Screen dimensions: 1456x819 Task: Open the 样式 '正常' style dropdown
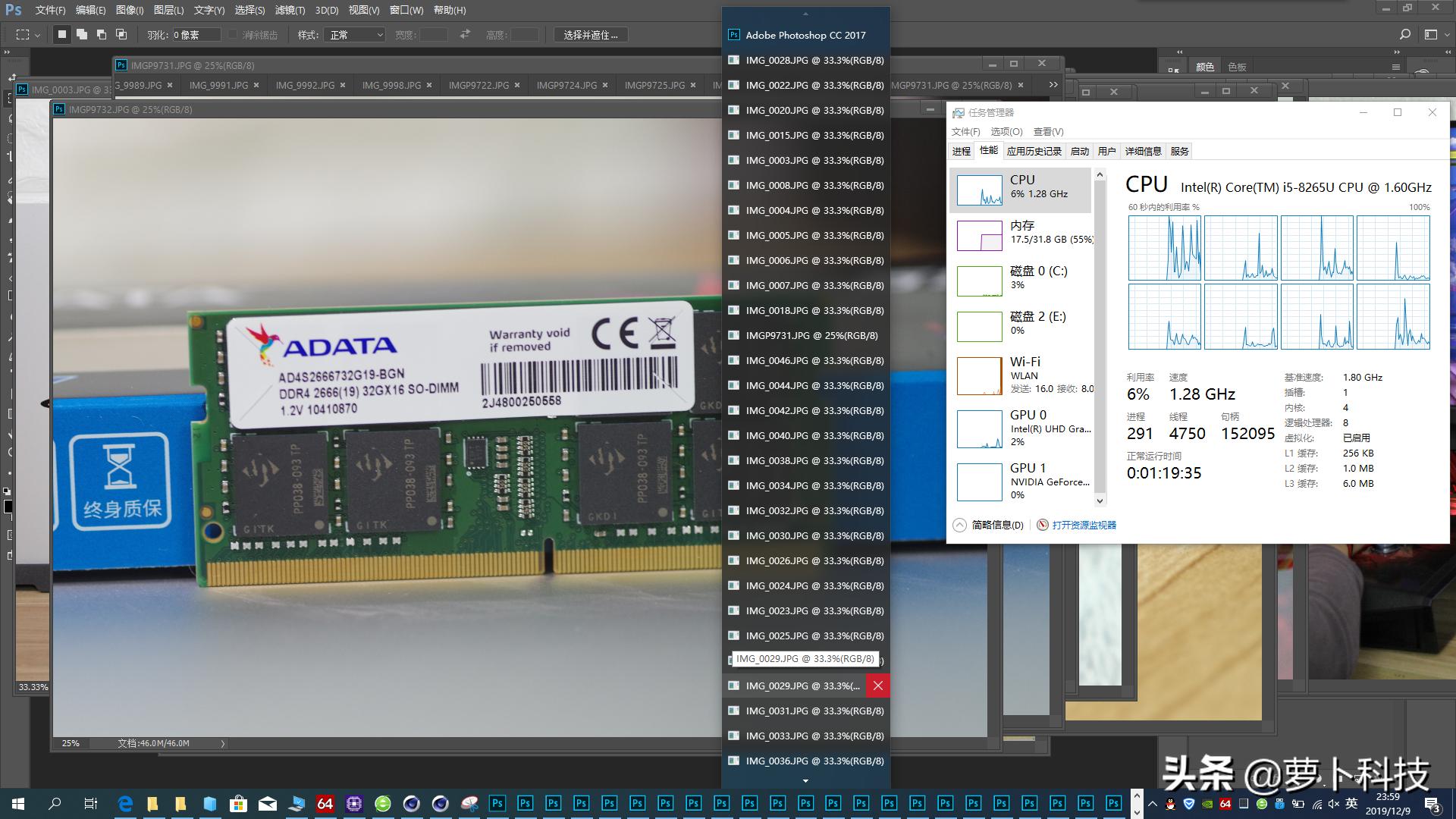(x=354, y=34)
